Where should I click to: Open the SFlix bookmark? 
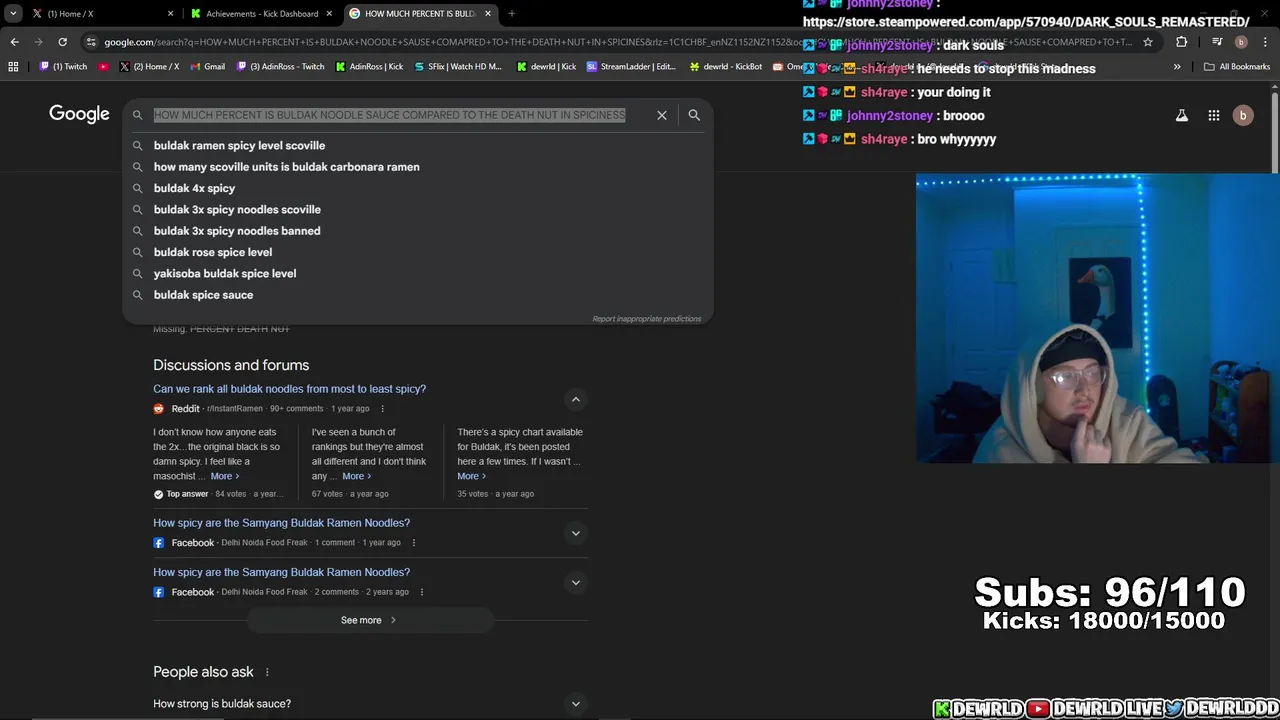(x=458, y=67)
